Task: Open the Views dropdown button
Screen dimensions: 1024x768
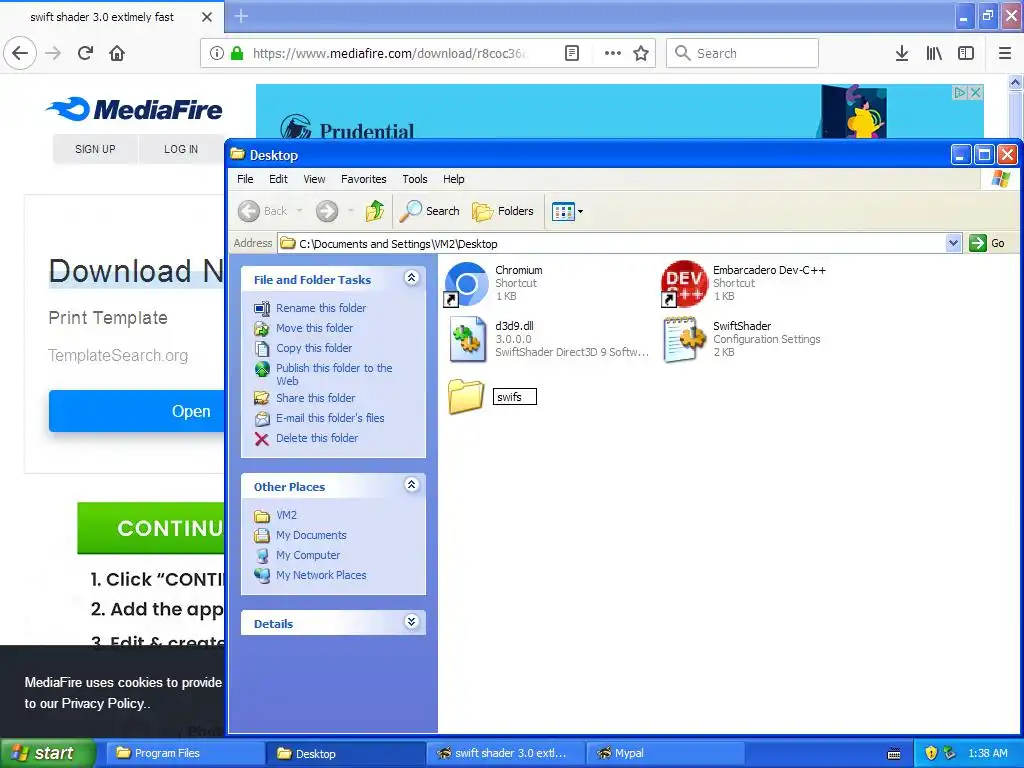Action: 567,211
